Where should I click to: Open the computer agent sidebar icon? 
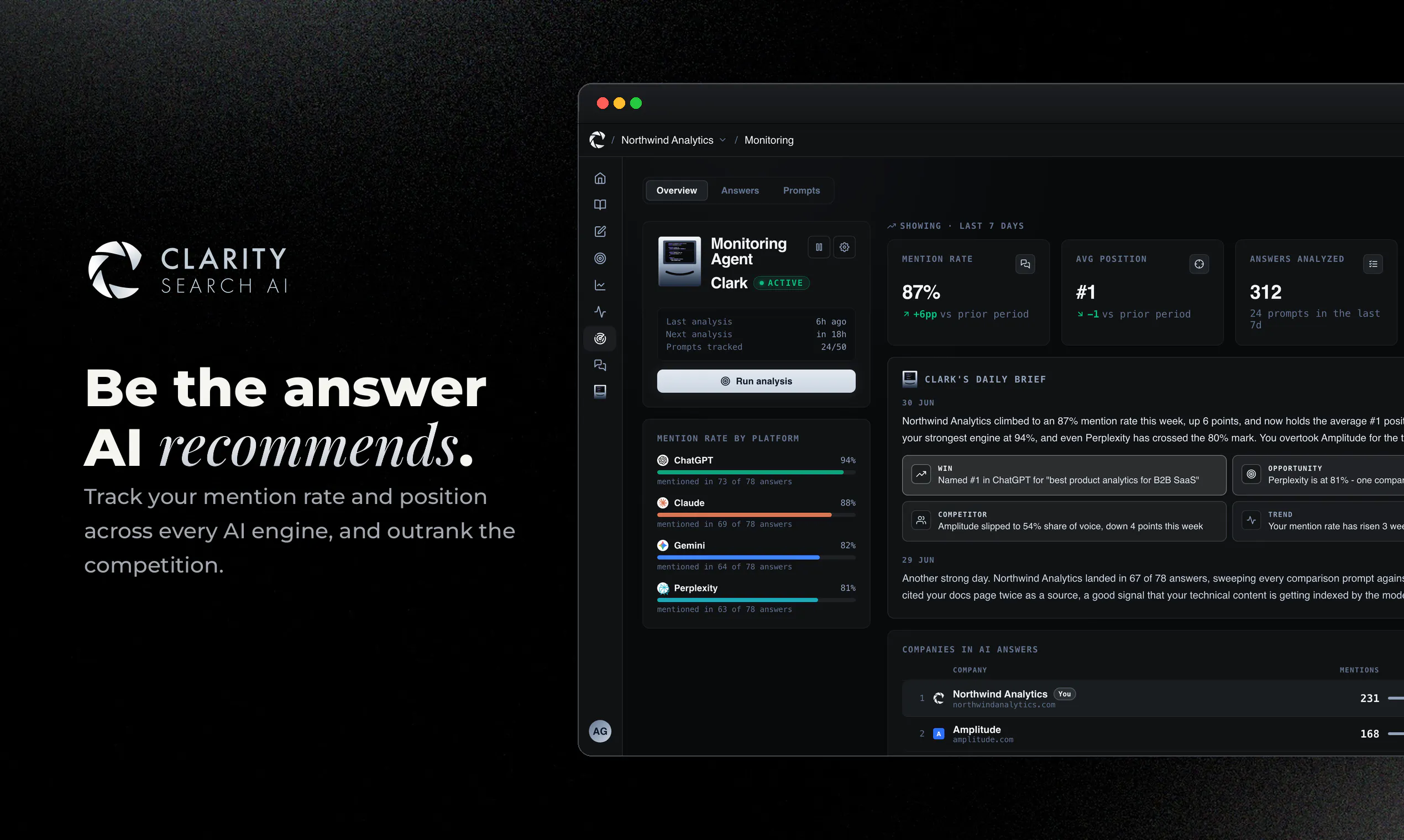(600, 392)
